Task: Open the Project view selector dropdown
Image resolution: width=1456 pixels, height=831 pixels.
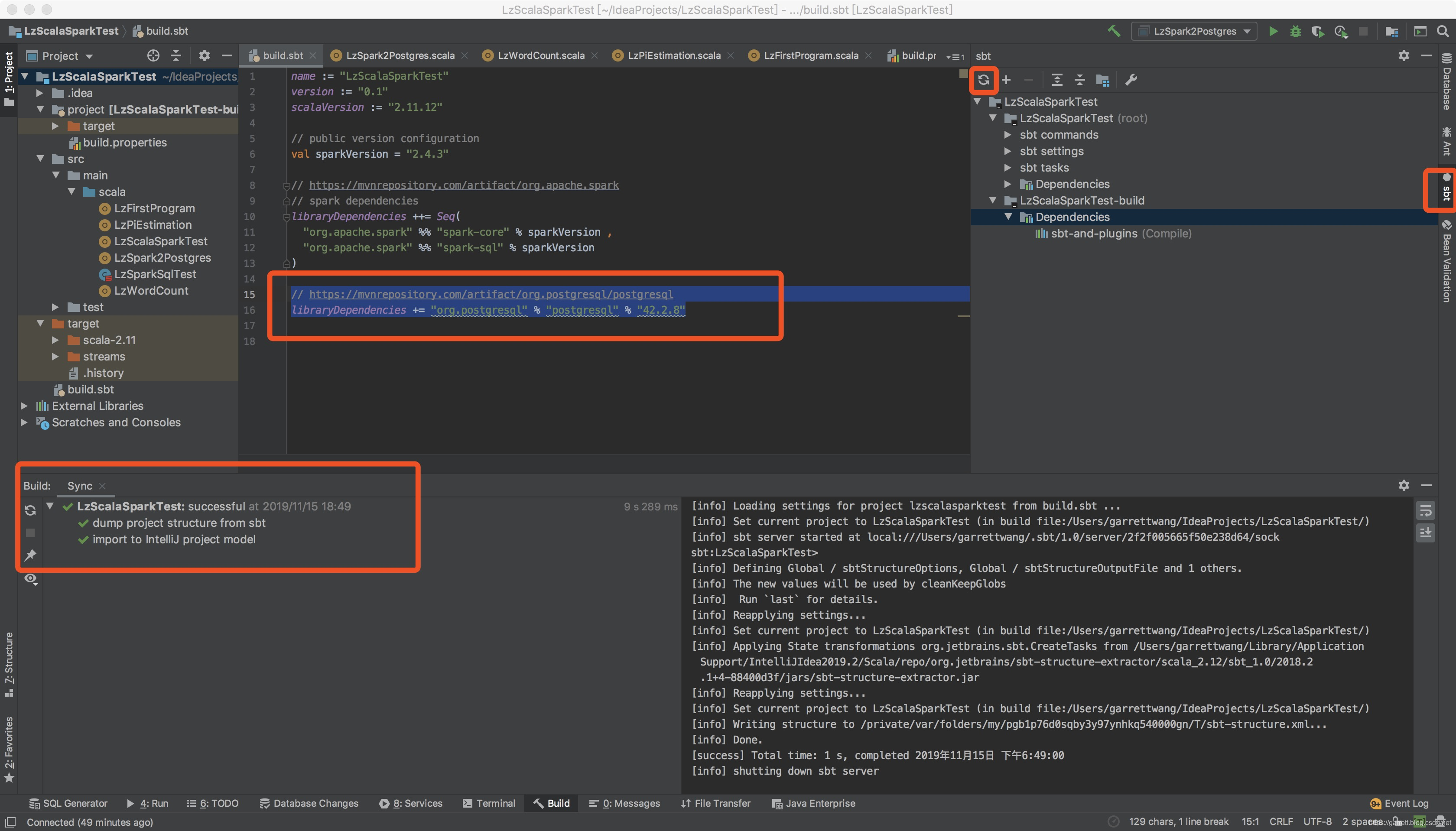Action: [x=60, y=56]
